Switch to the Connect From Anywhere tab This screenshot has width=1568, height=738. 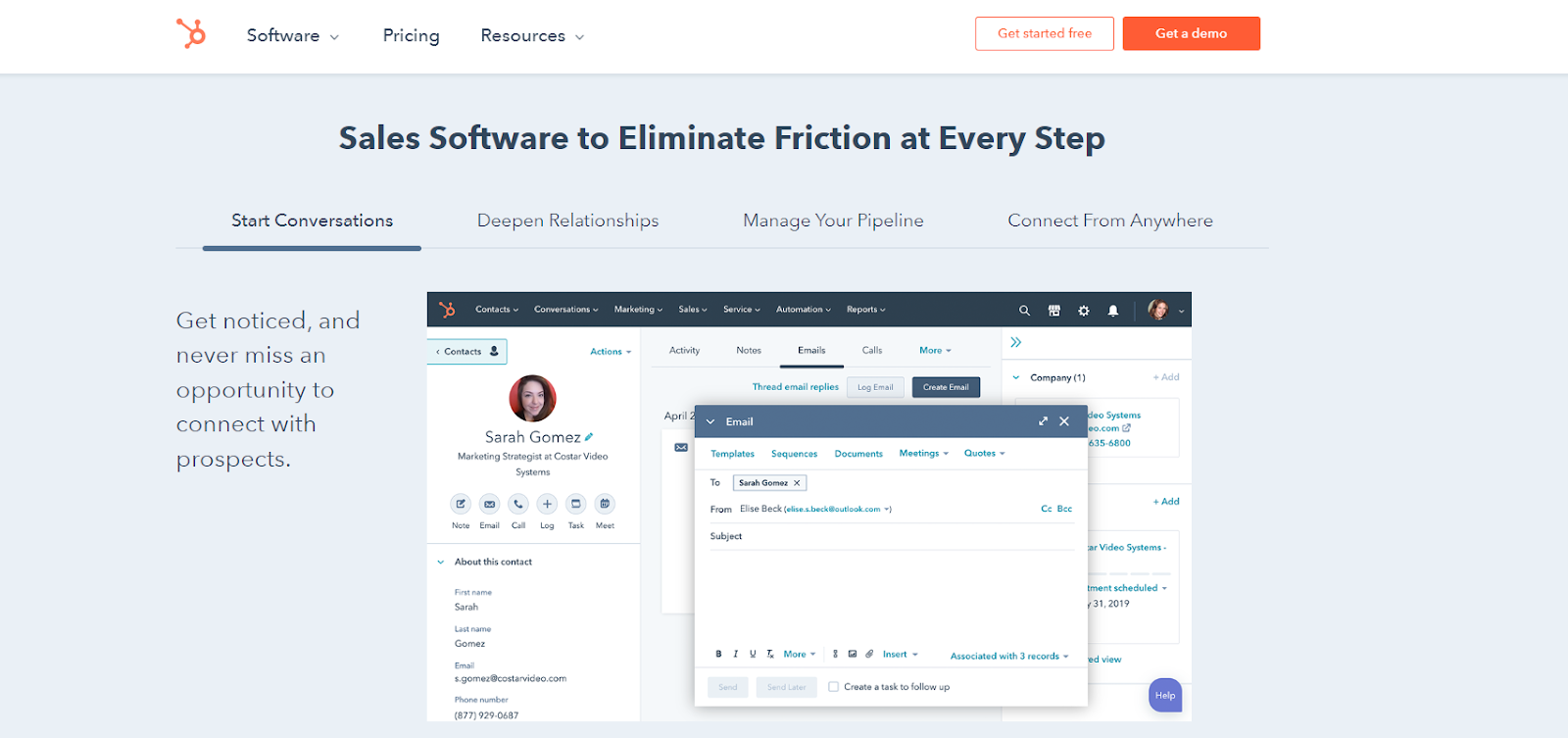pos(1110,221)
